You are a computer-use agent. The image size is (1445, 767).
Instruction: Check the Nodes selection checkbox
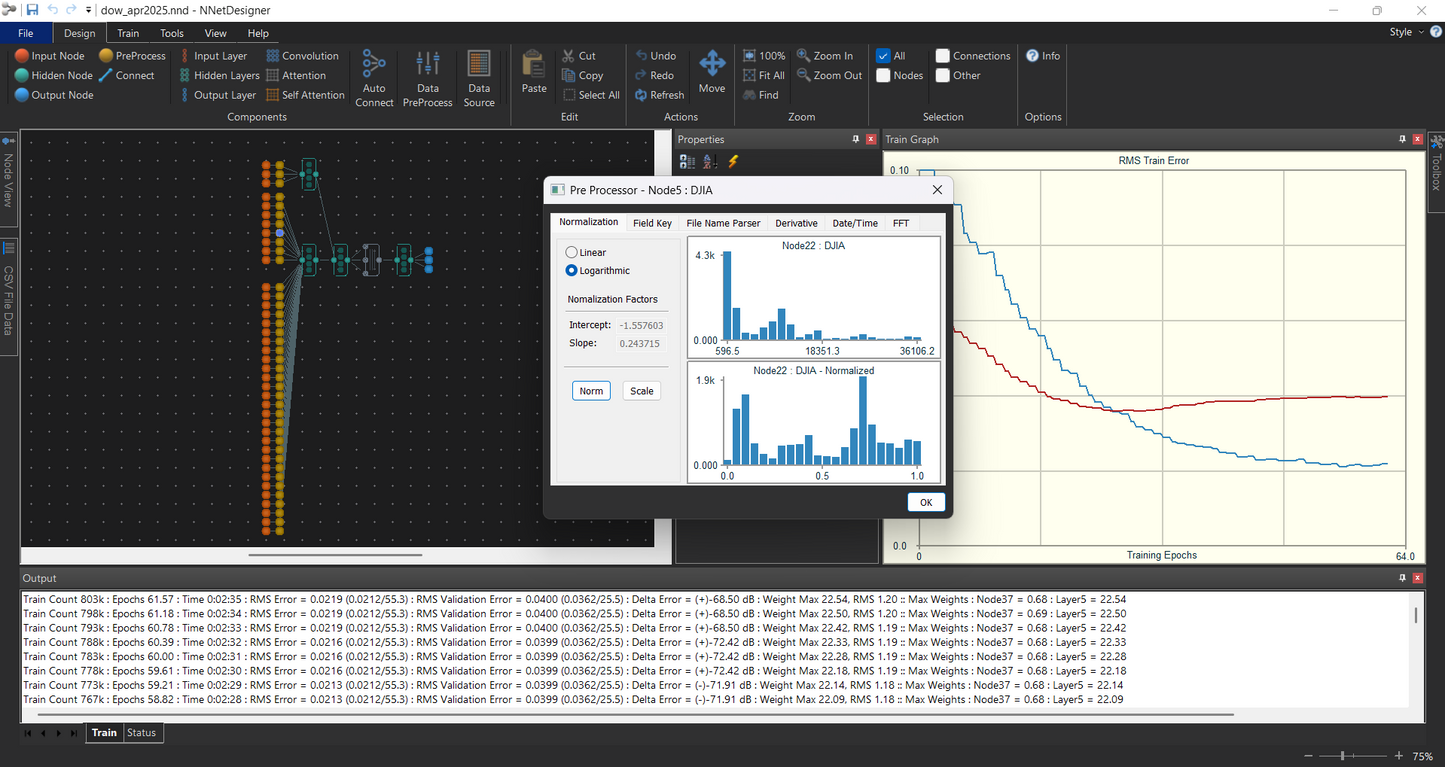[883, 75]
